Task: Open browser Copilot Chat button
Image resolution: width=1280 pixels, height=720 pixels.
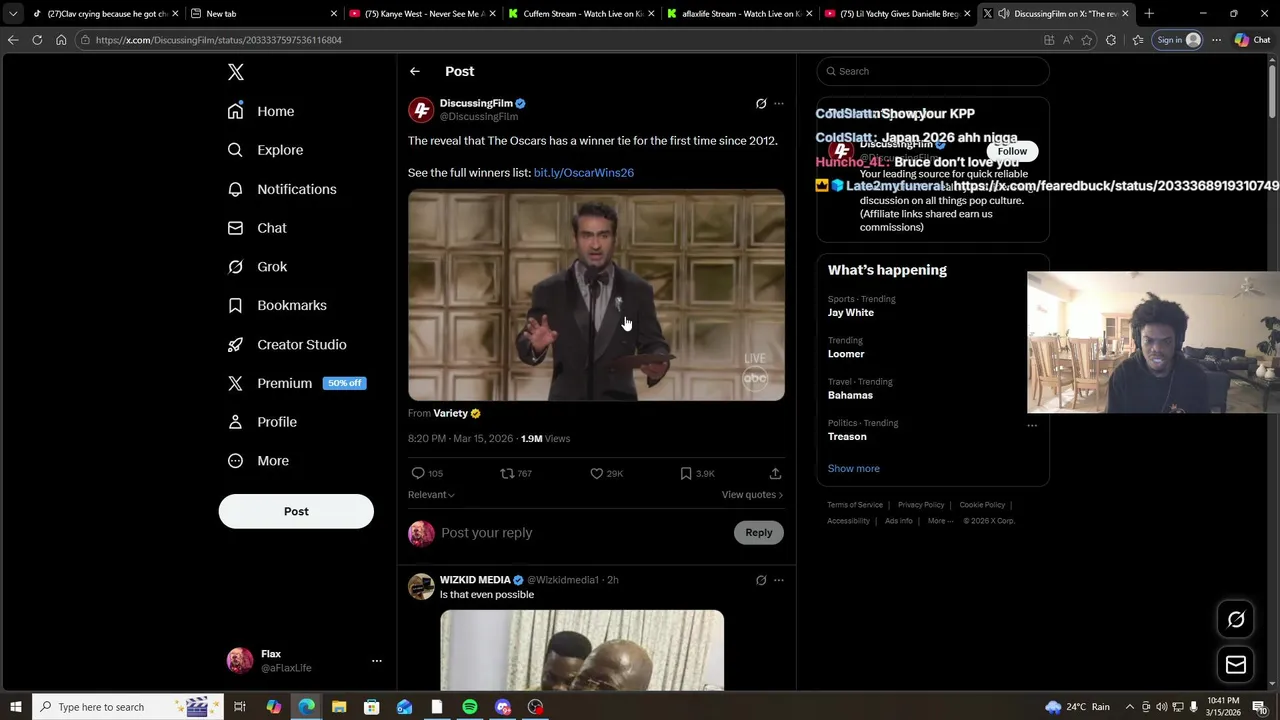Action: point(1252,40)
